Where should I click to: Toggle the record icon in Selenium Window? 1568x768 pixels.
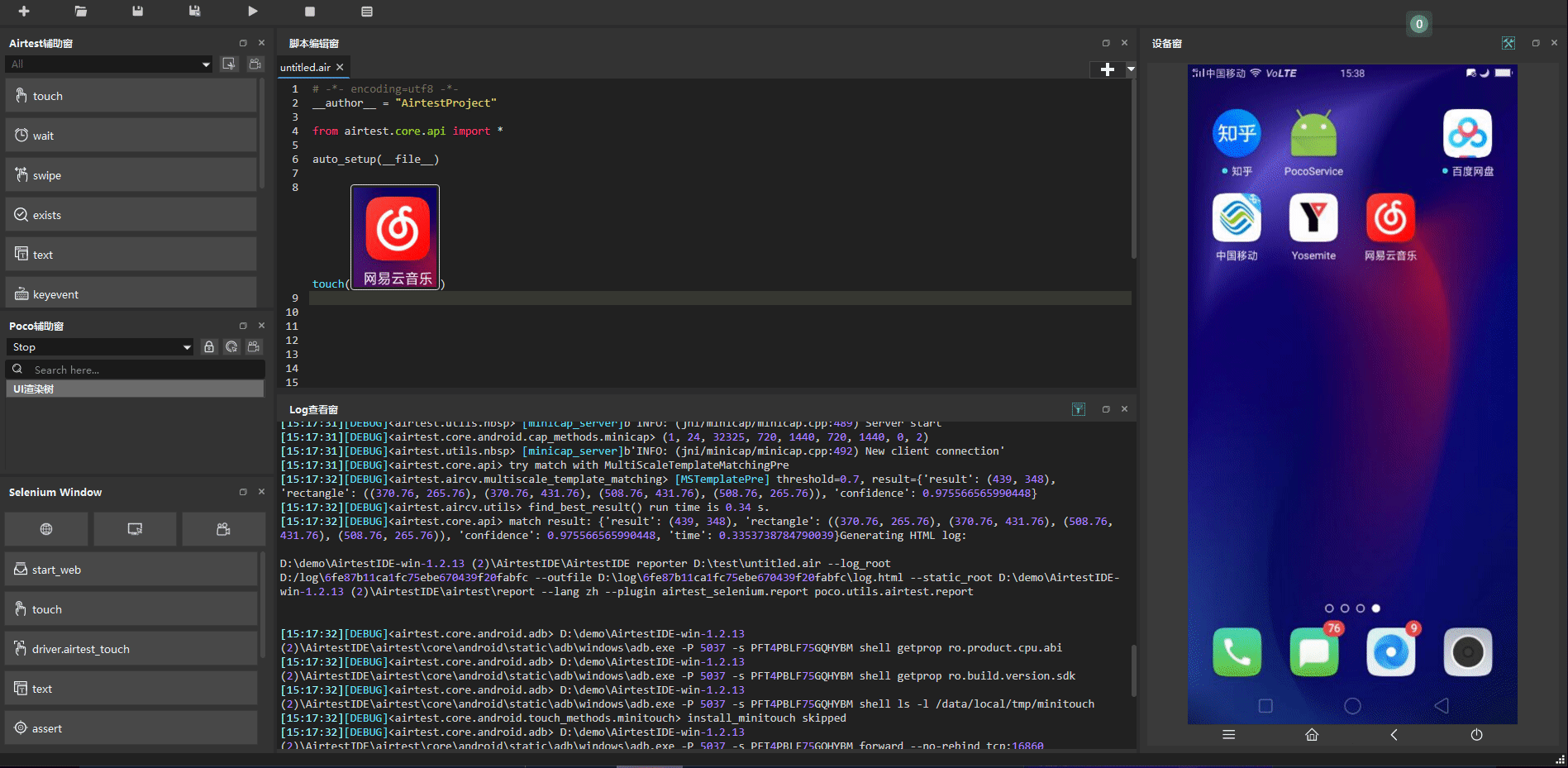(x=223, y=529)
